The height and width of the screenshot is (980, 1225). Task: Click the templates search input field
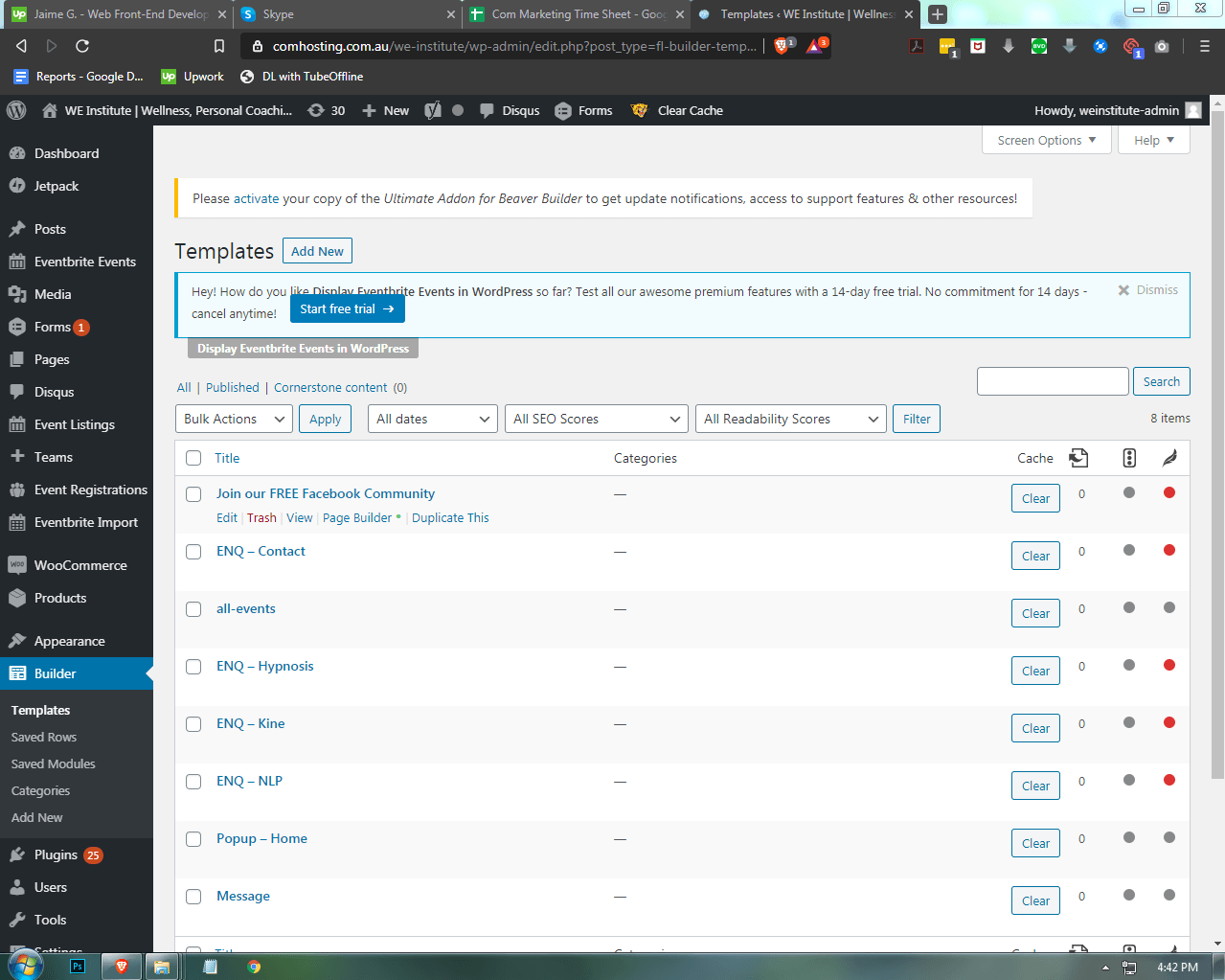tap(1053, 381)
